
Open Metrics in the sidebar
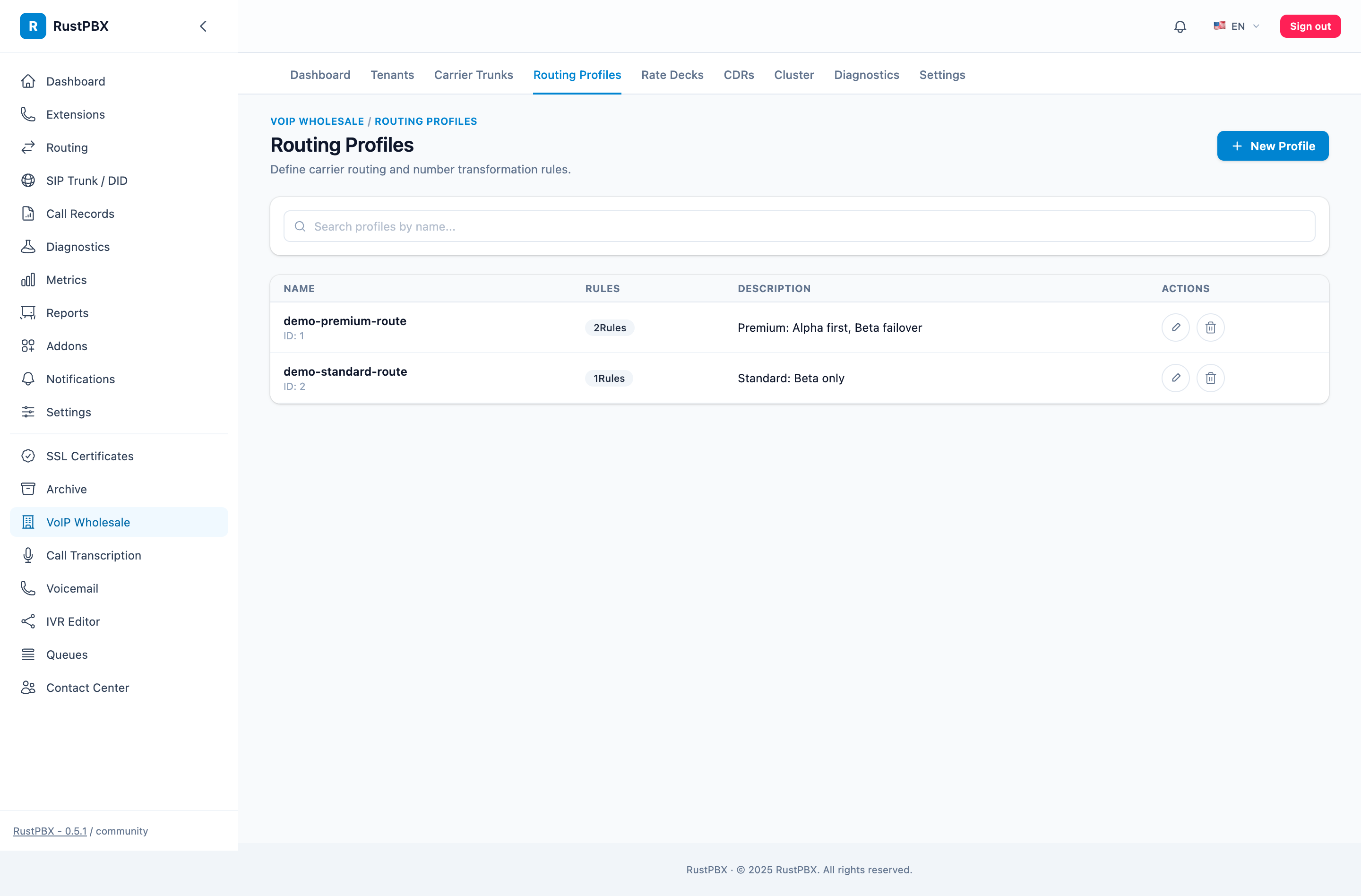point(119,280)
